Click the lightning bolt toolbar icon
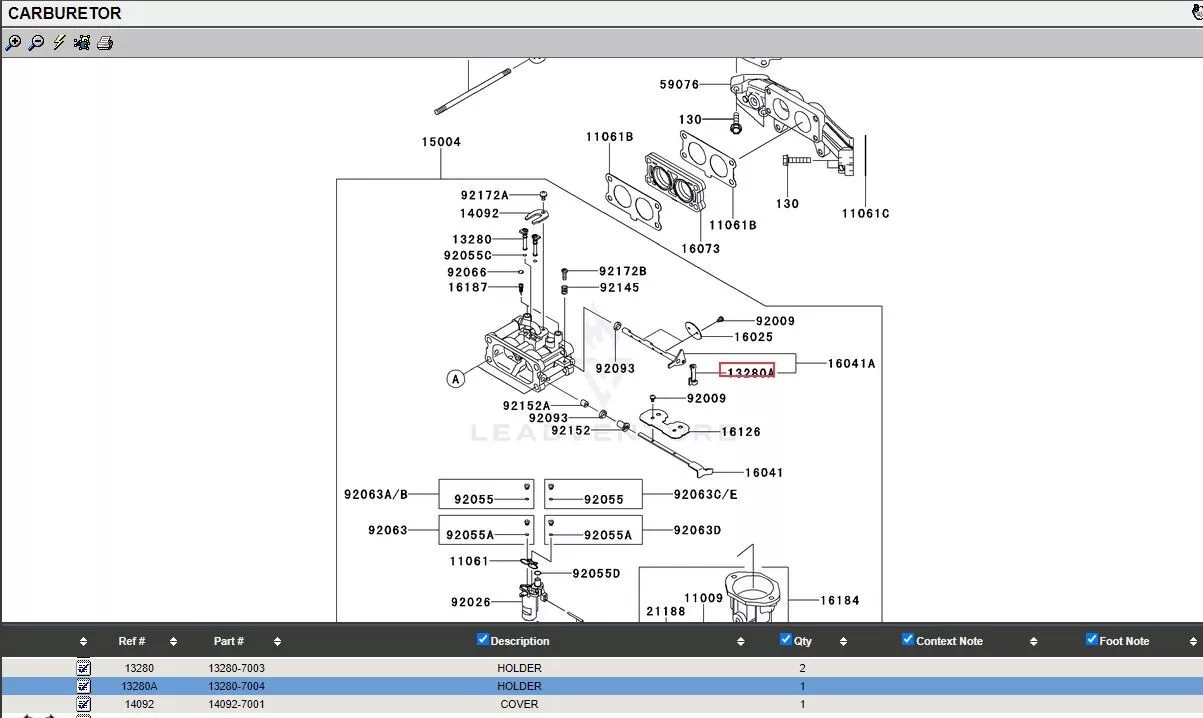The image size is (1203, 718). tap(59, 43)
